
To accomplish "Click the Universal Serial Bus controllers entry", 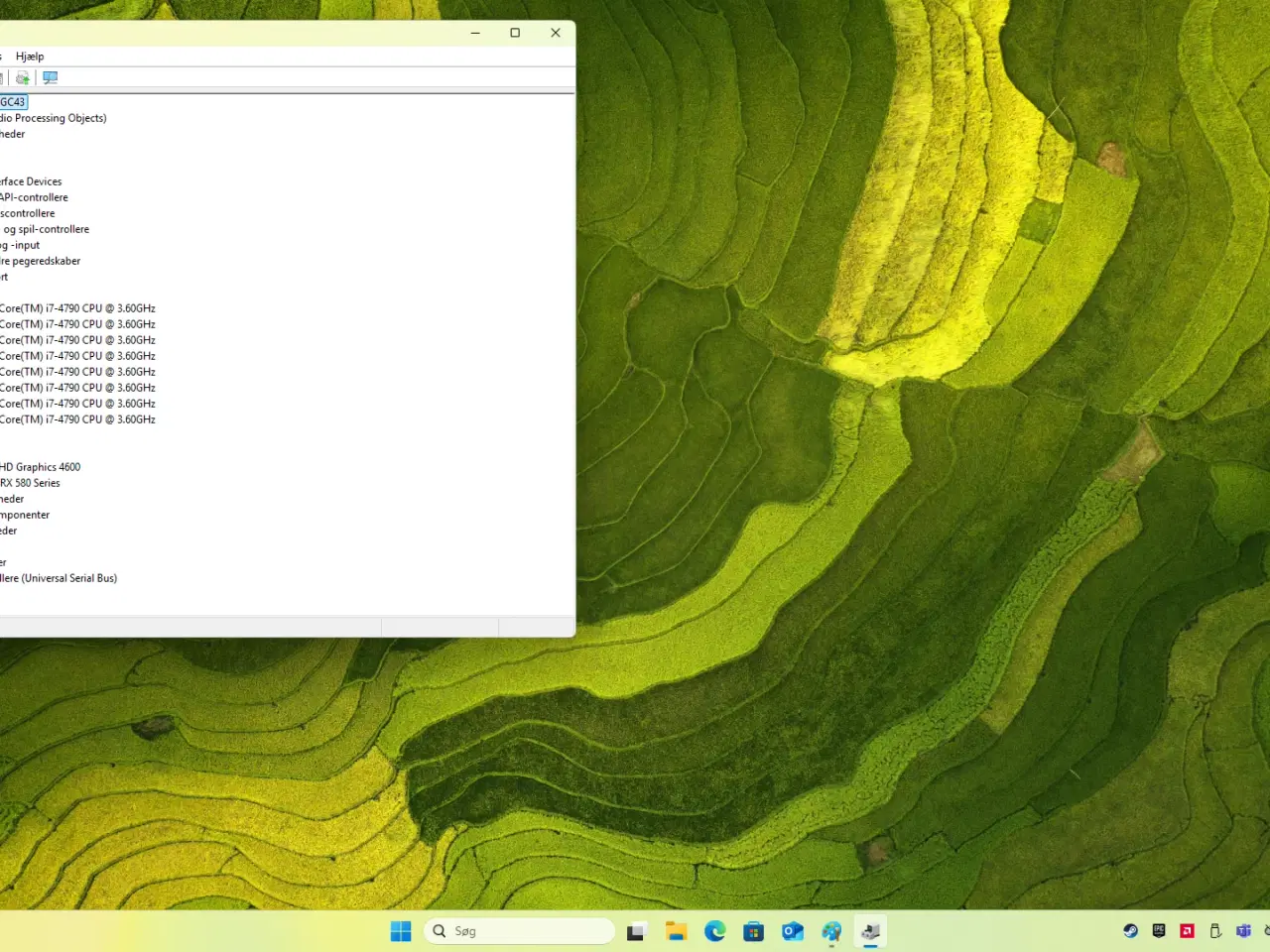I will click(60, 578).
